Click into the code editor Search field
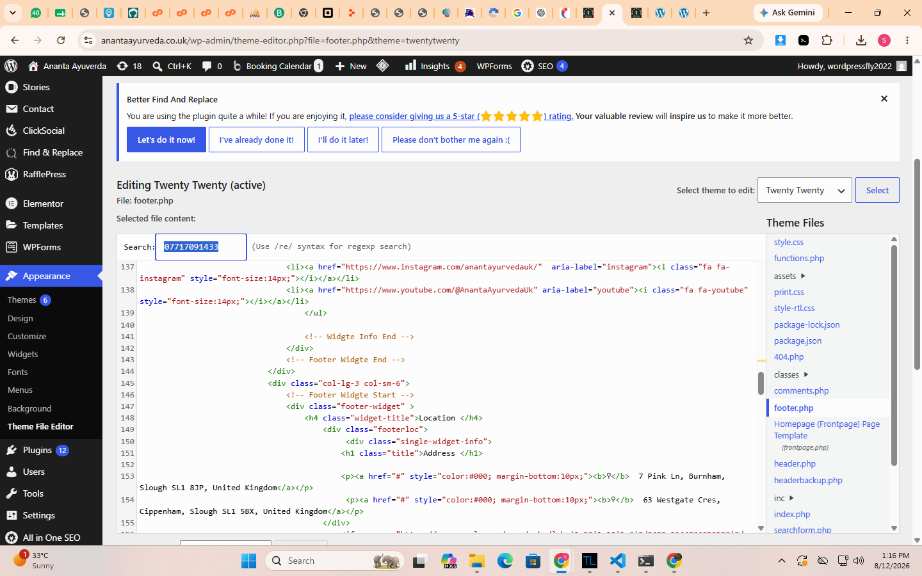This screenshot has width=922, height=576. tap(201, 247)
